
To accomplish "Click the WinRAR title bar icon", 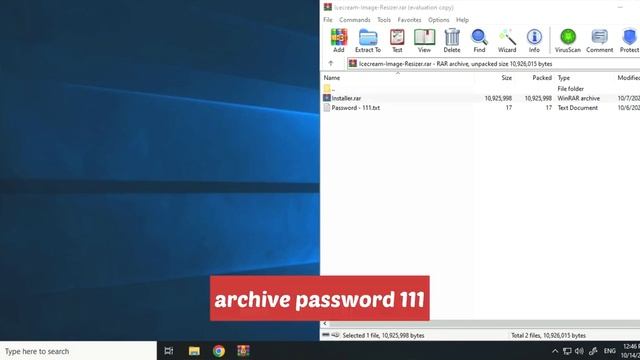I will (x=327, y=7).
